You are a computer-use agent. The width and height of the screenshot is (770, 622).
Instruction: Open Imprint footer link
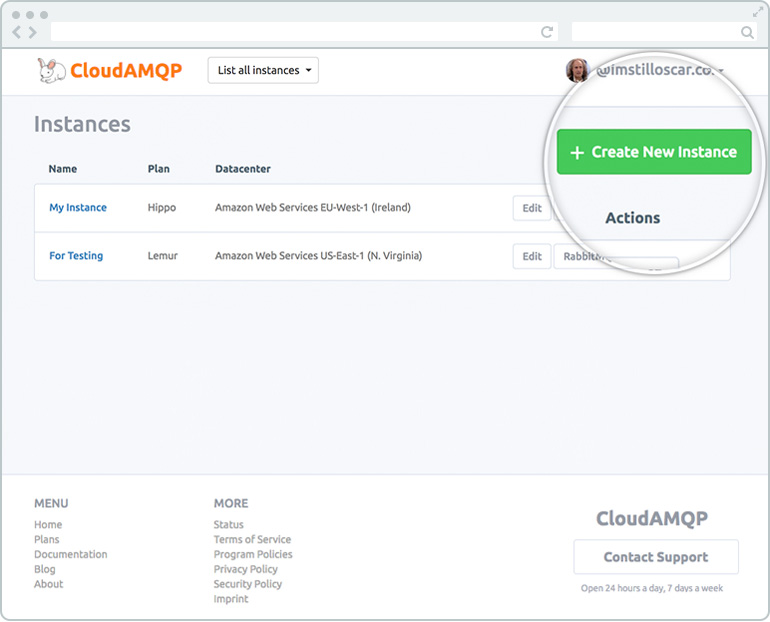pos(231,599)
